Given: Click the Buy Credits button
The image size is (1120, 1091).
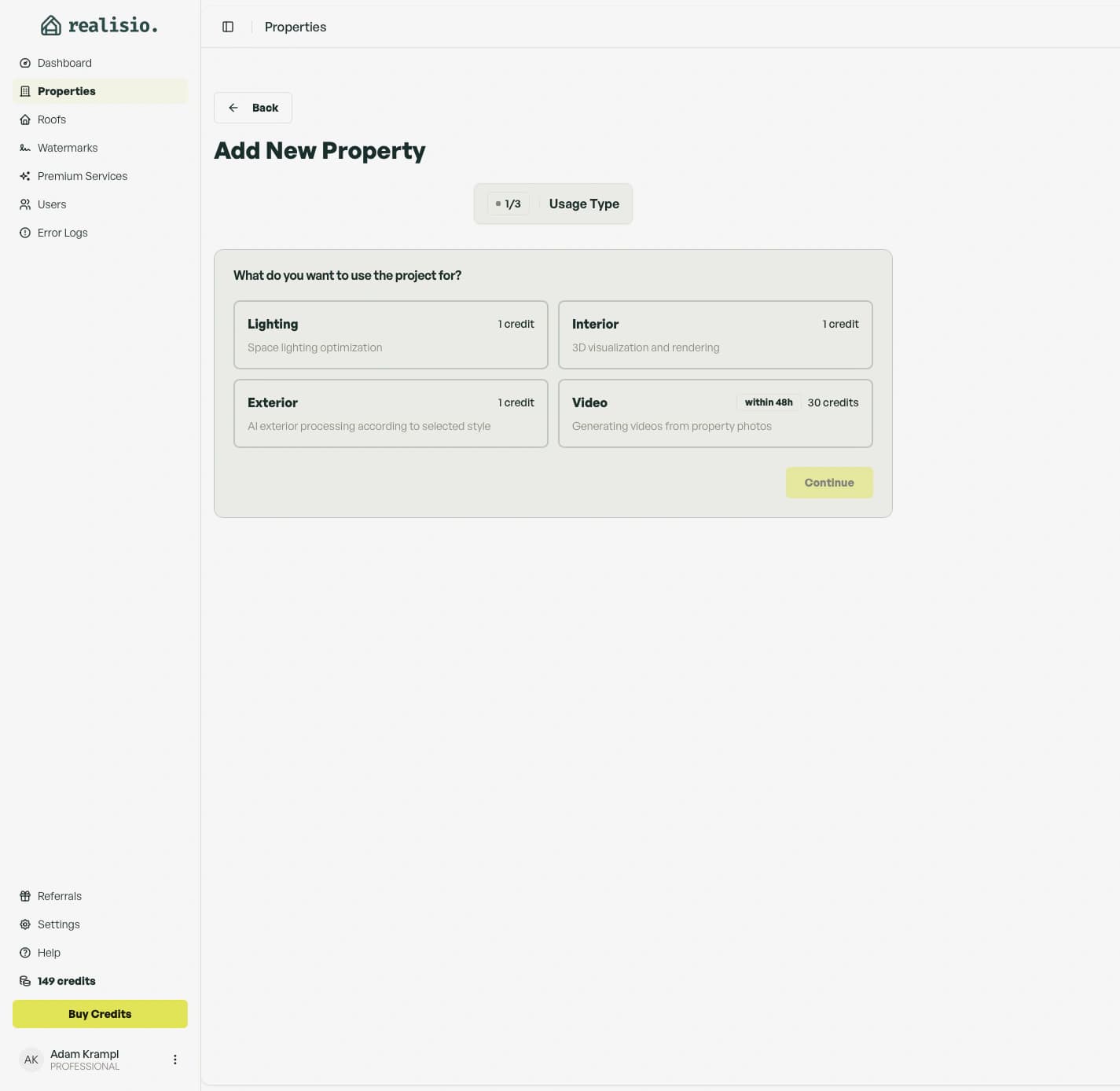Looking at the screenshot, I should 100,1014.
